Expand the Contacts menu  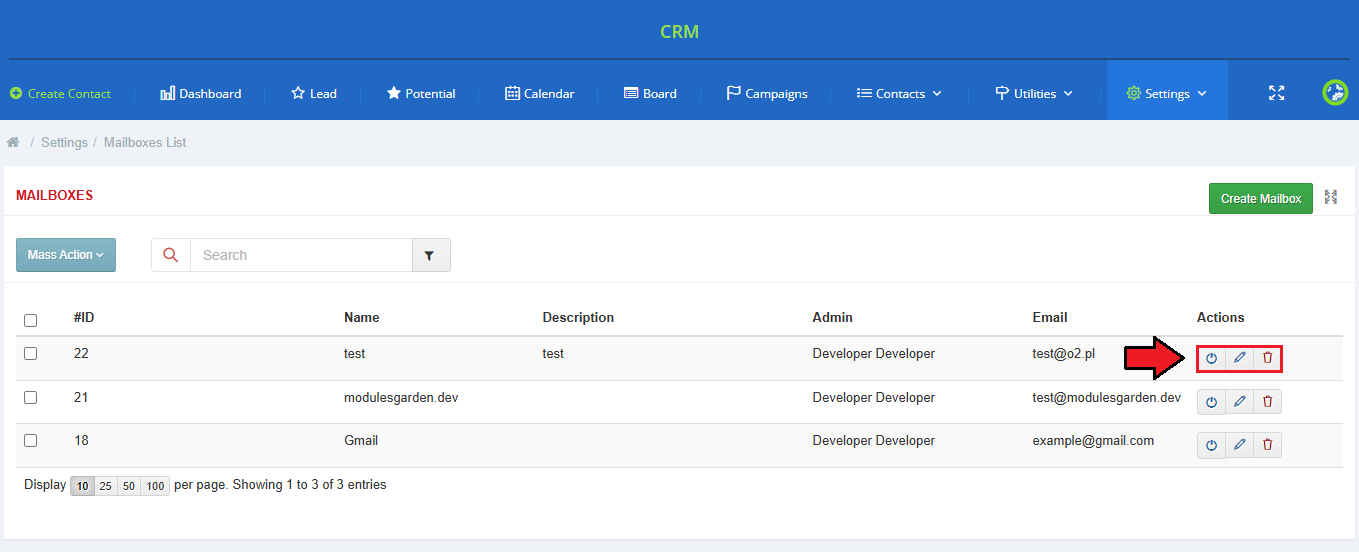tap(899, 93)
